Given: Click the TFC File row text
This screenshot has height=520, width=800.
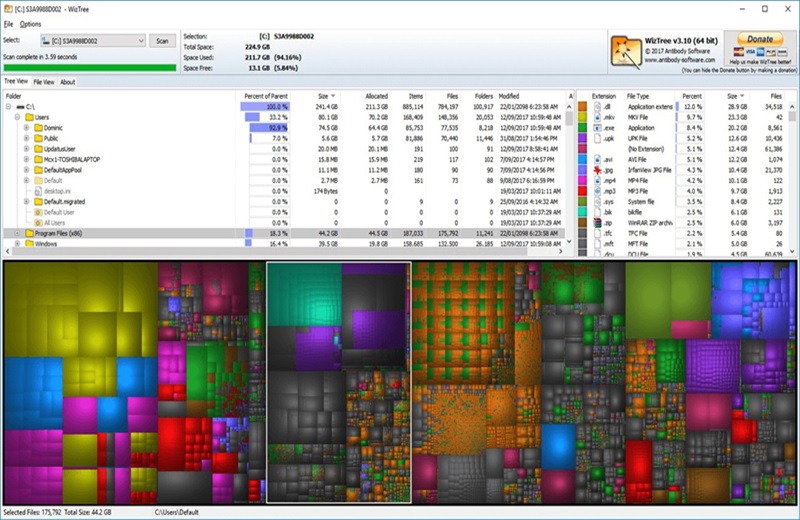Looking at the screenshot, I should (637, 233).
